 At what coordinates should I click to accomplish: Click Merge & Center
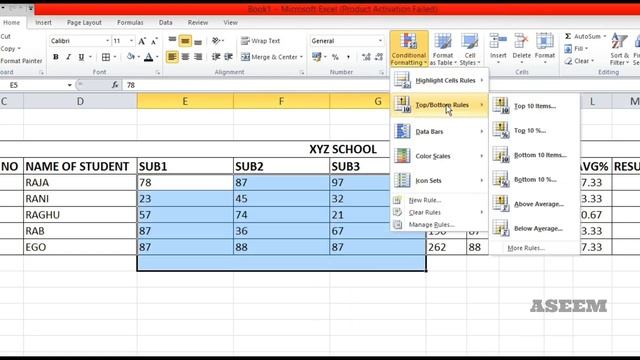click(x=272, y=57)
